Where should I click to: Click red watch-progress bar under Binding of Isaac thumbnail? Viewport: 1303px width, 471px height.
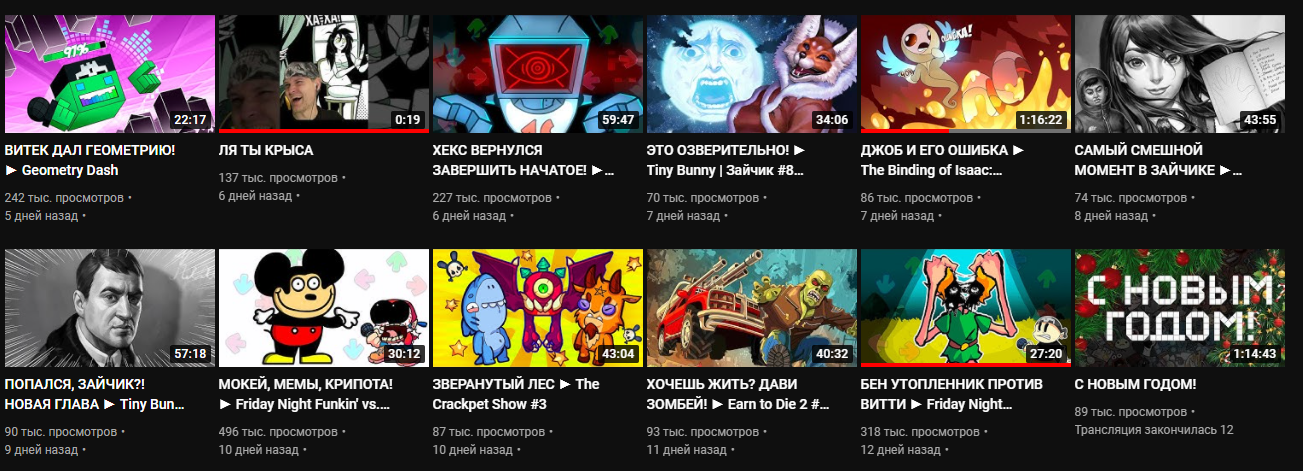[x=904, y=131]
